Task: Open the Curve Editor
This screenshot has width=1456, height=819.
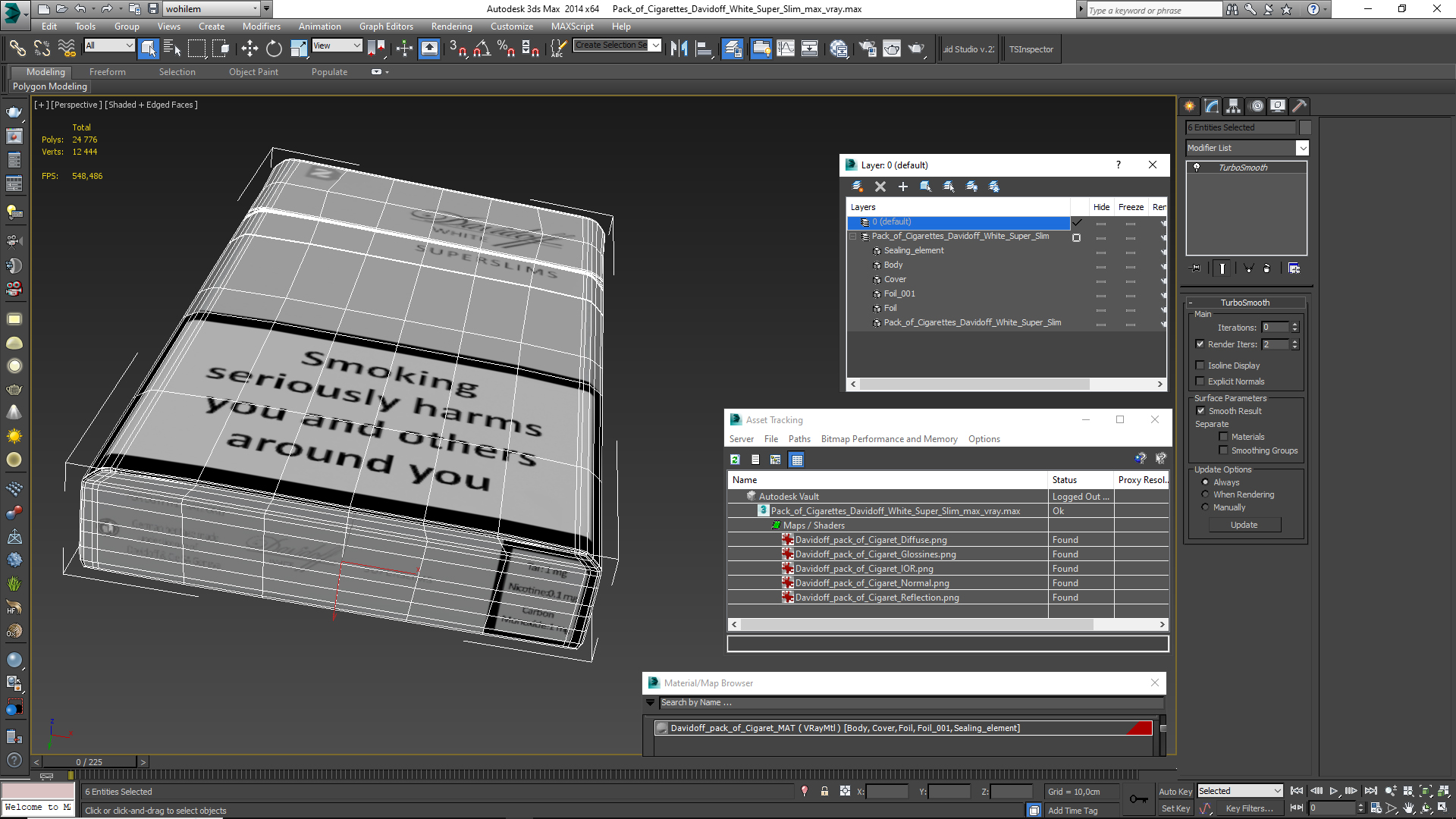Action: click(786, 49)
